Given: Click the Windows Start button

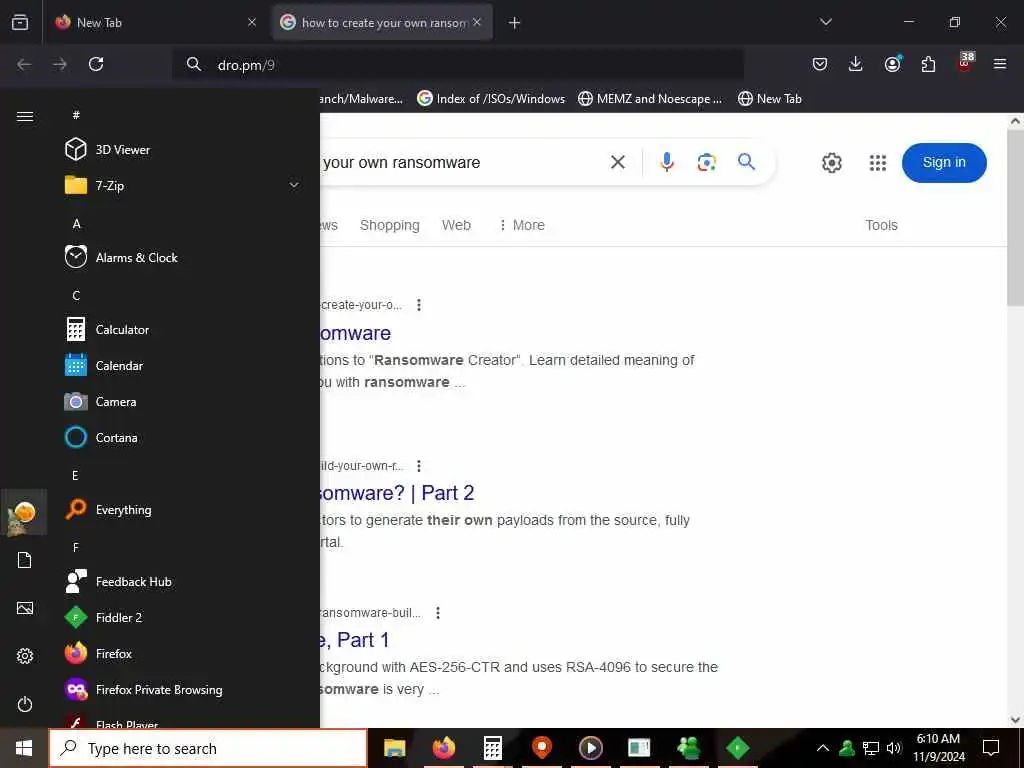Looking at the screenshot, I should (24, 748).
